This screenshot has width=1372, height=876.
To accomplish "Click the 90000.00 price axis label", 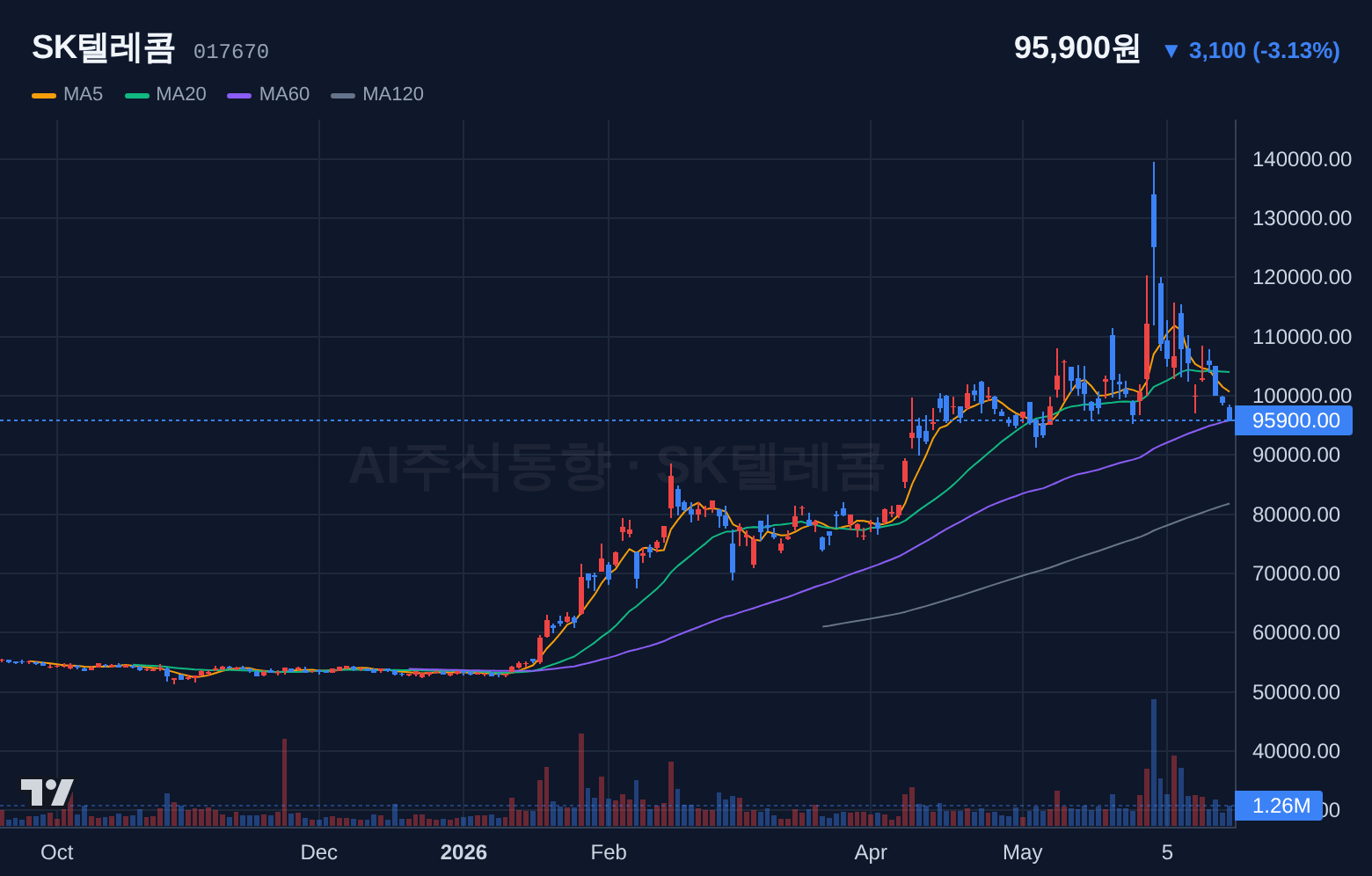I will 1296,455.
